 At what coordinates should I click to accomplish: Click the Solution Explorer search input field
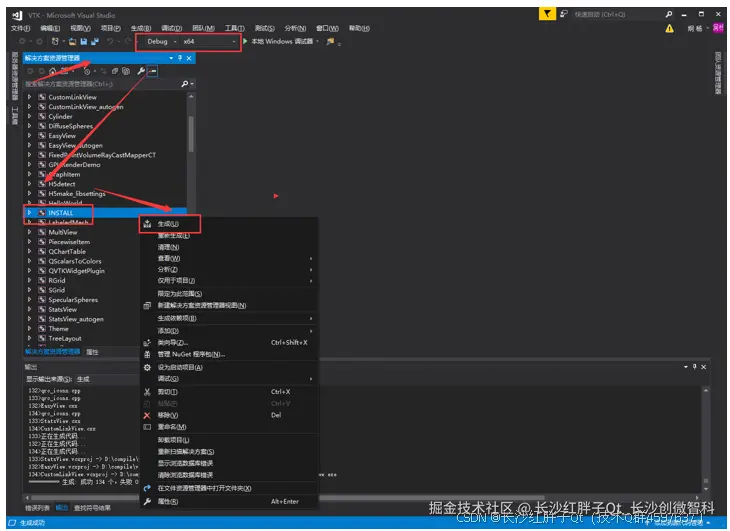tap(101, 84)
